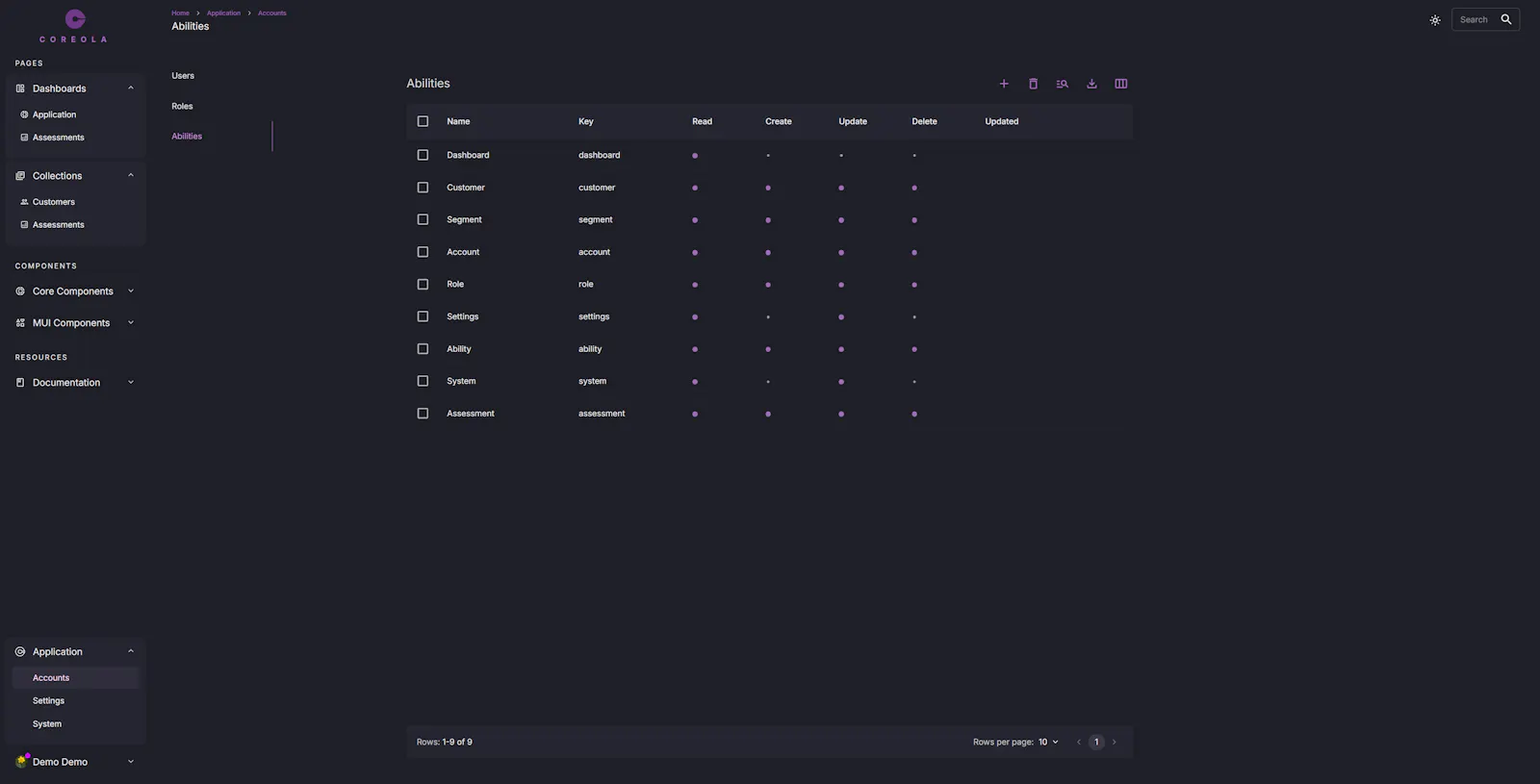The width and height of the screenshot is (1540, 784).
Task: Click the Documentation book icon
Action: pos(20,383)
